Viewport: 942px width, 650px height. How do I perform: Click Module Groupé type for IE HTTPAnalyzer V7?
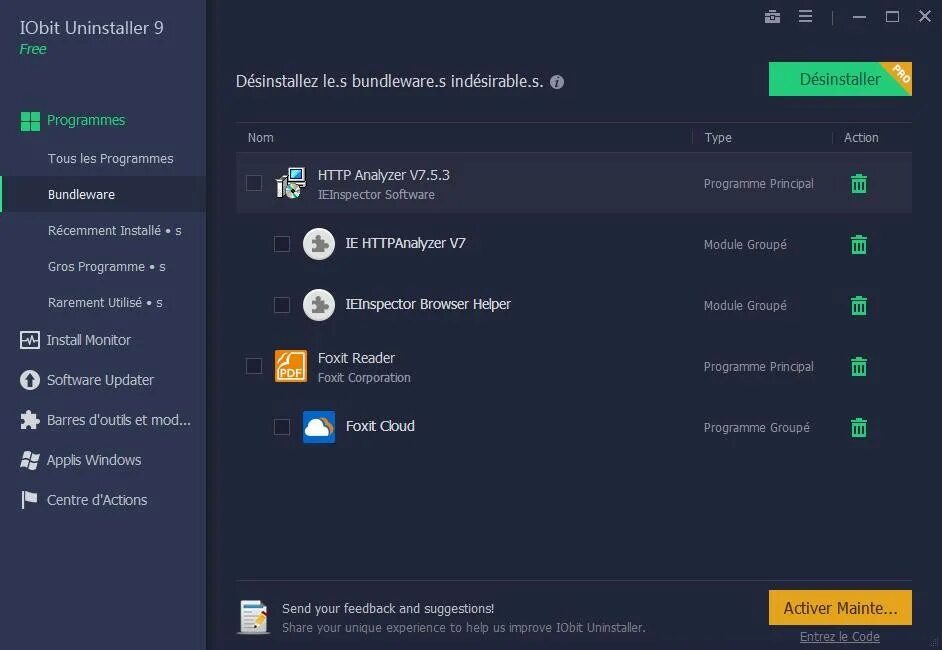745,245
